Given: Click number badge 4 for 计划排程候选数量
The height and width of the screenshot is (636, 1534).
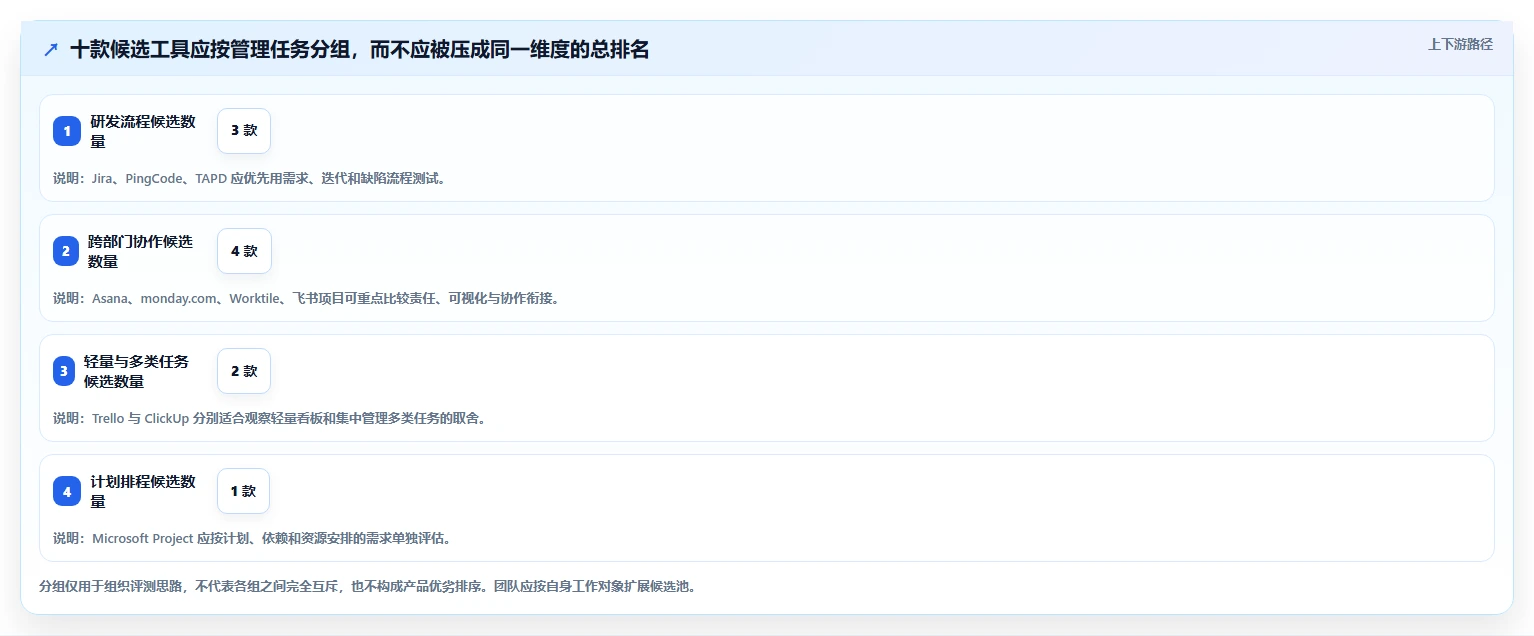Looking at the screenshot, I should tap(67, 491).
